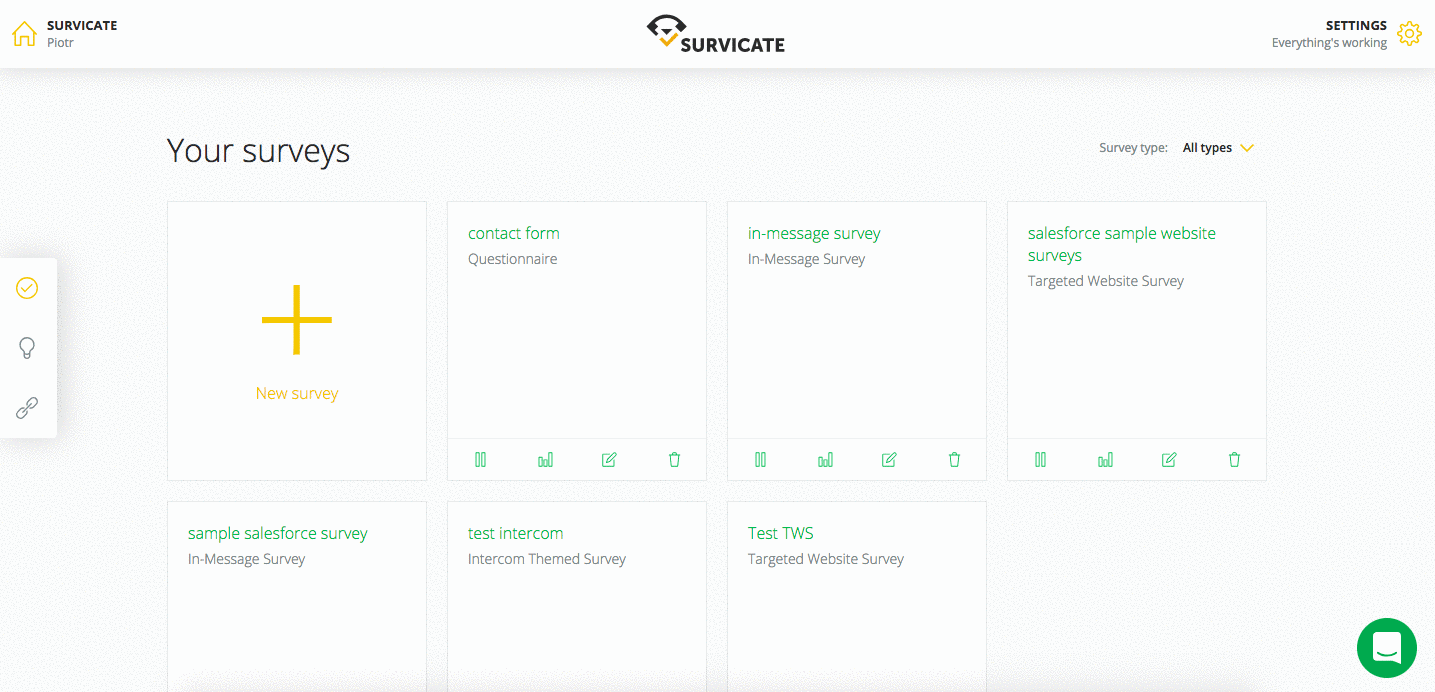Click the yellow plus to create a survey

[297, 320]
